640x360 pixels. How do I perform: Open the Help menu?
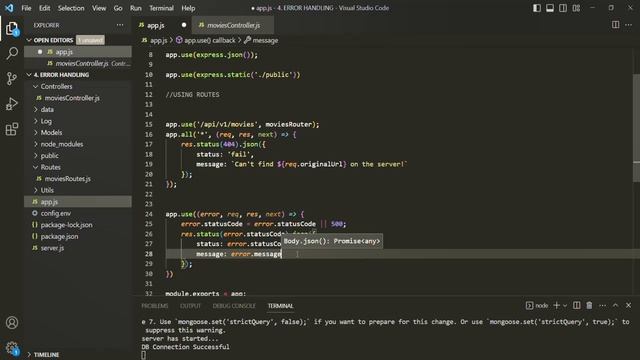pyautogui.click(x=188, y=8)
